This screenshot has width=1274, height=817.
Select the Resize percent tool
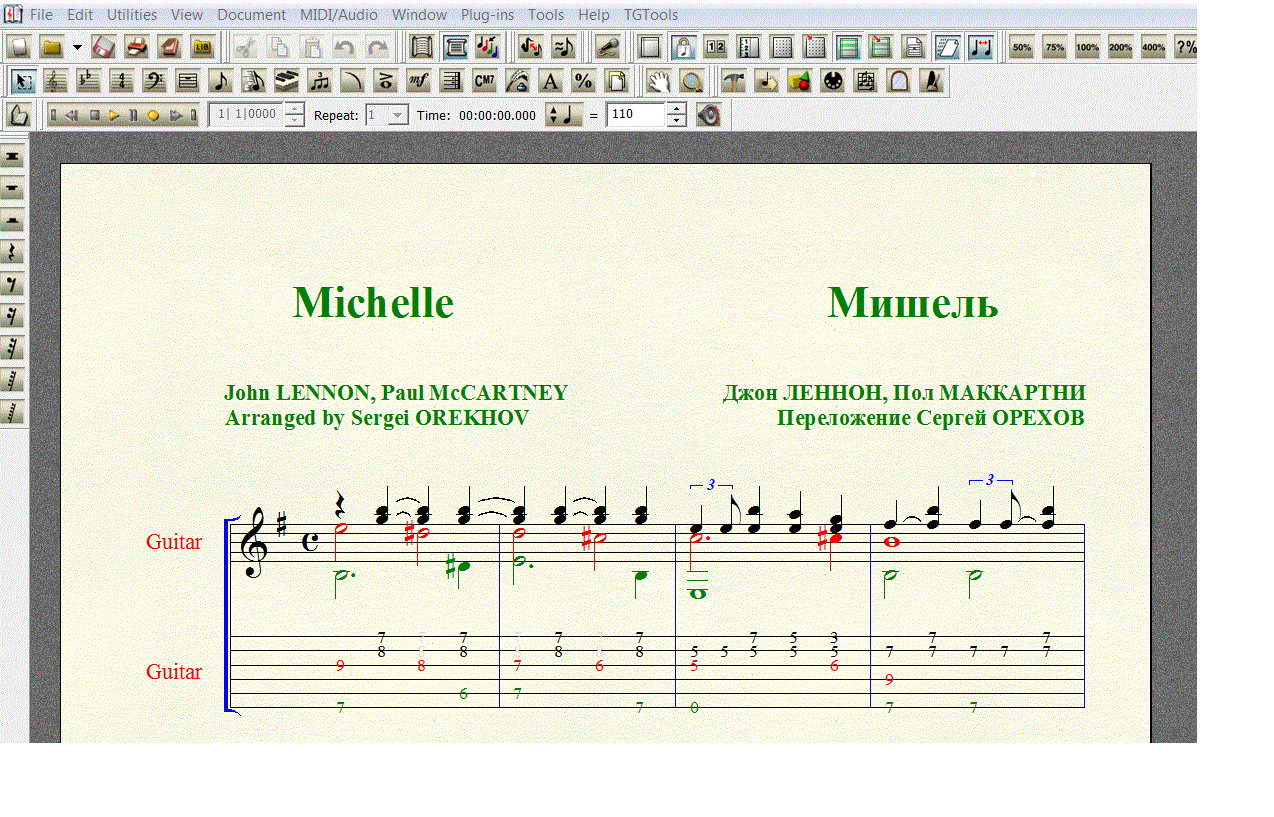(x=582, y=81)
